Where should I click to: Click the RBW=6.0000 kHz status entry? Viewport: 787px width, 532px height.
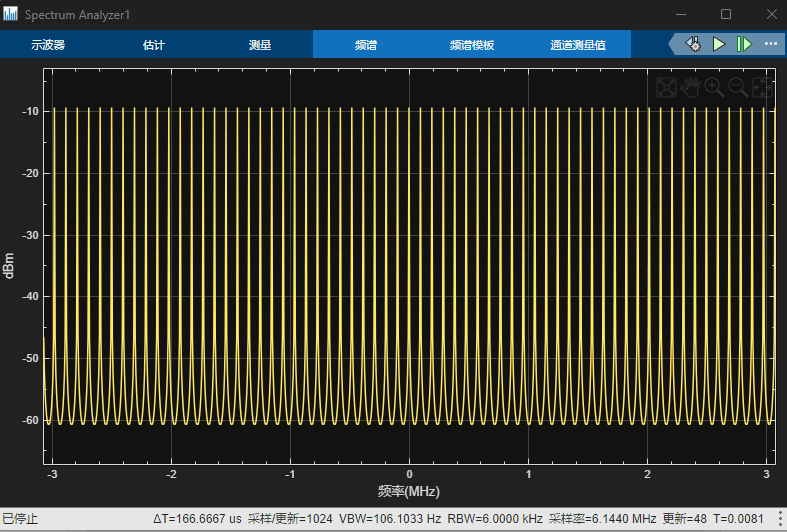(495, 518)
